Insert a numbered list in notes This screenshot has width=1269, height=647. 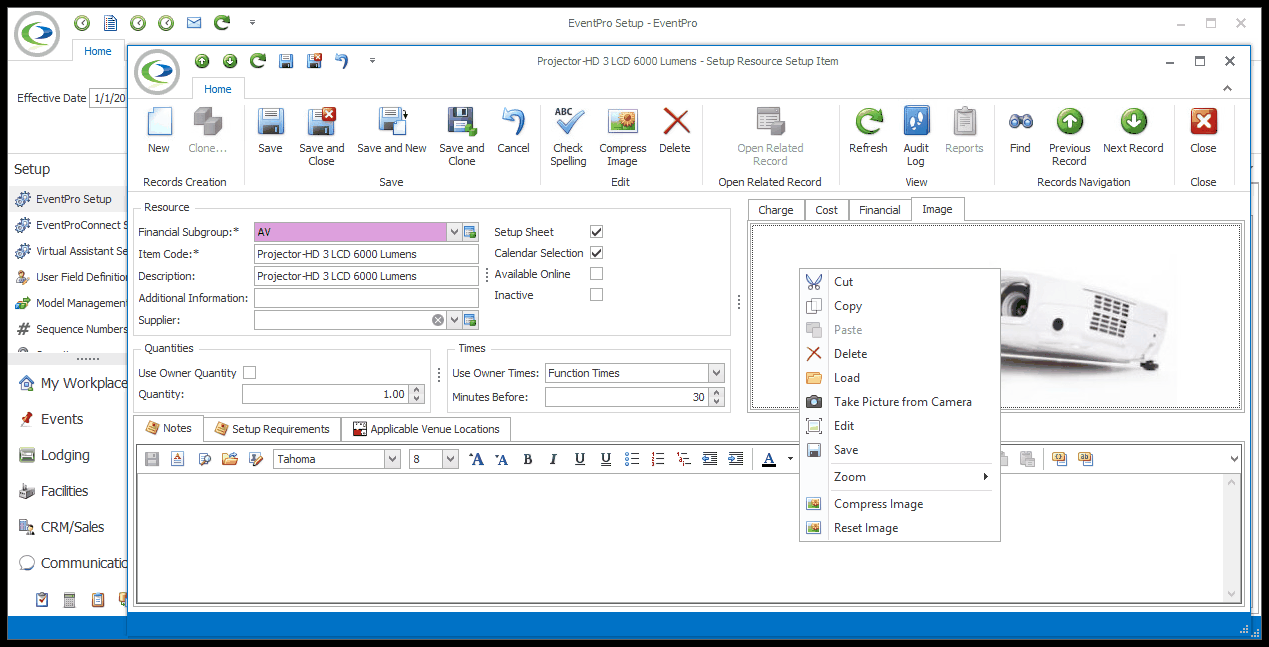[x=657, y=459]
